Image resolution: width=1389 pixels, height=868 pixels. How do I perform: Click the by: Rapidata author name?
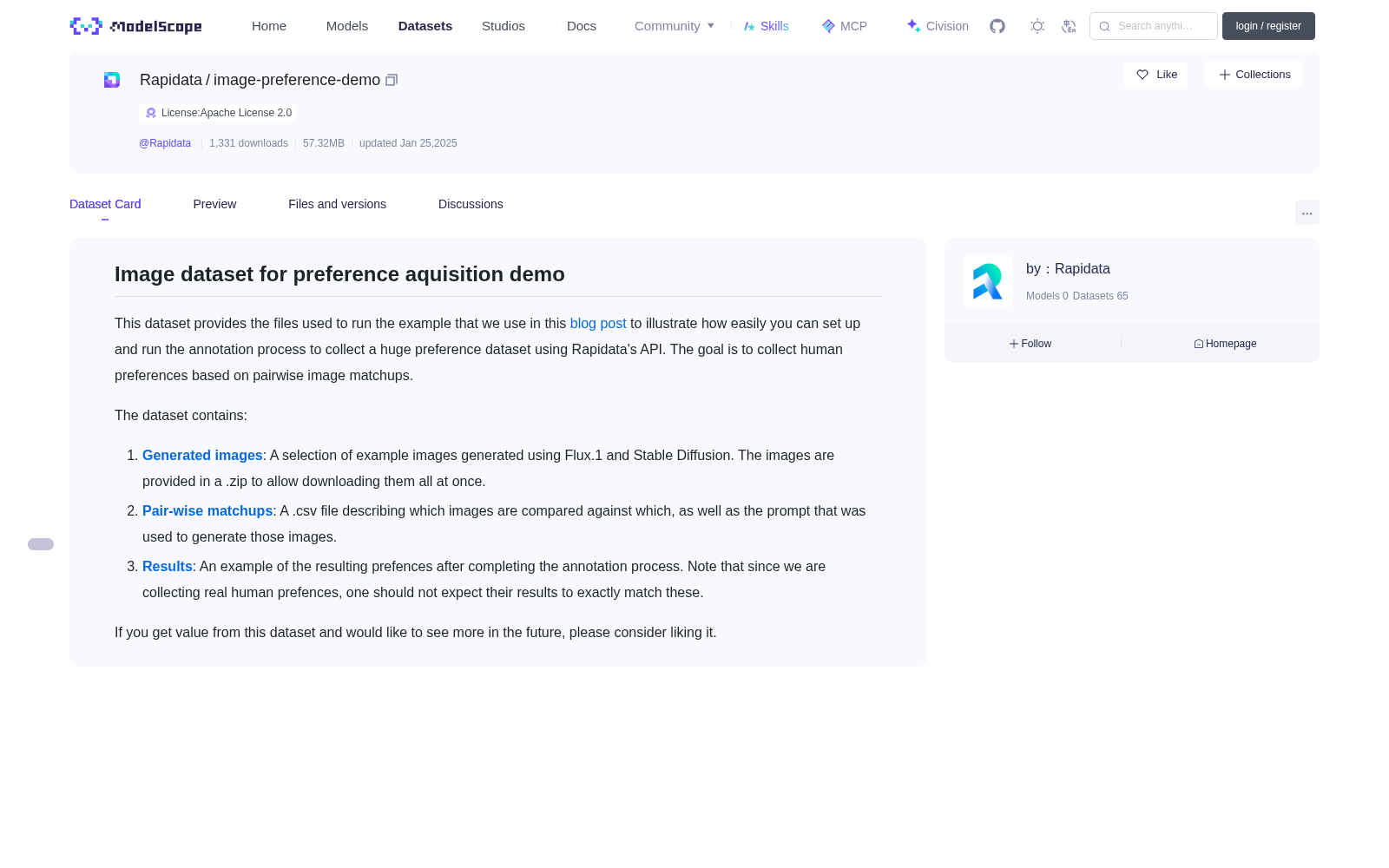(x=1068, y=269)
